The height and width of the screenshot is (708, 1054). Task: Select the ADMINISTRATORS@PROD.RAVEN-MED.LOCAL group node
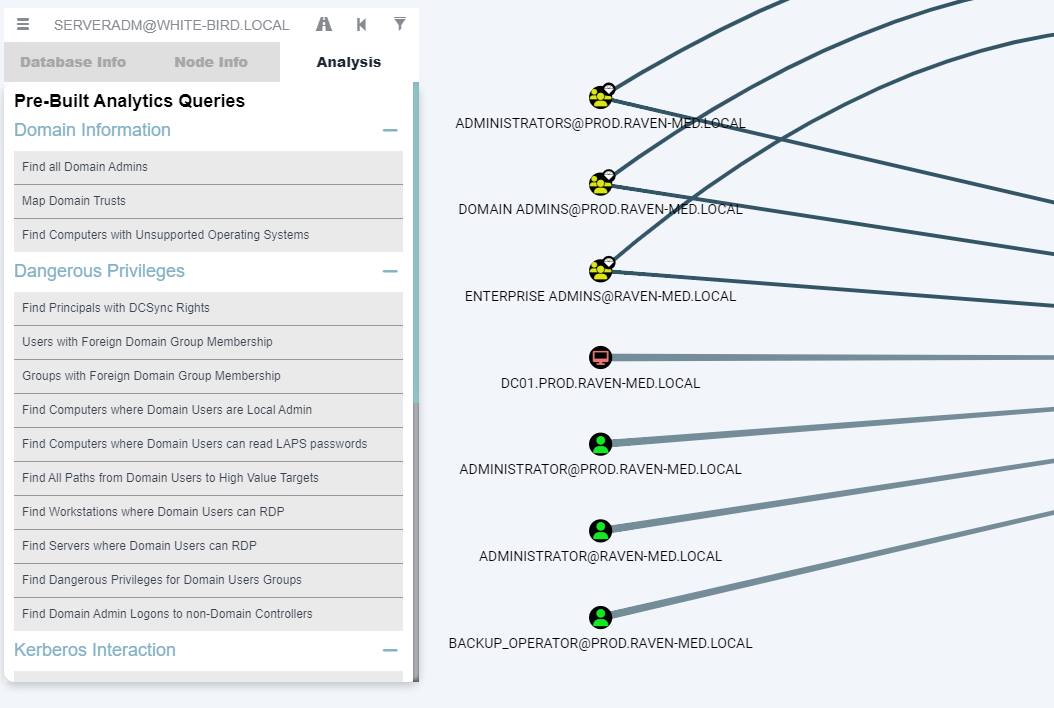point(600,98)
